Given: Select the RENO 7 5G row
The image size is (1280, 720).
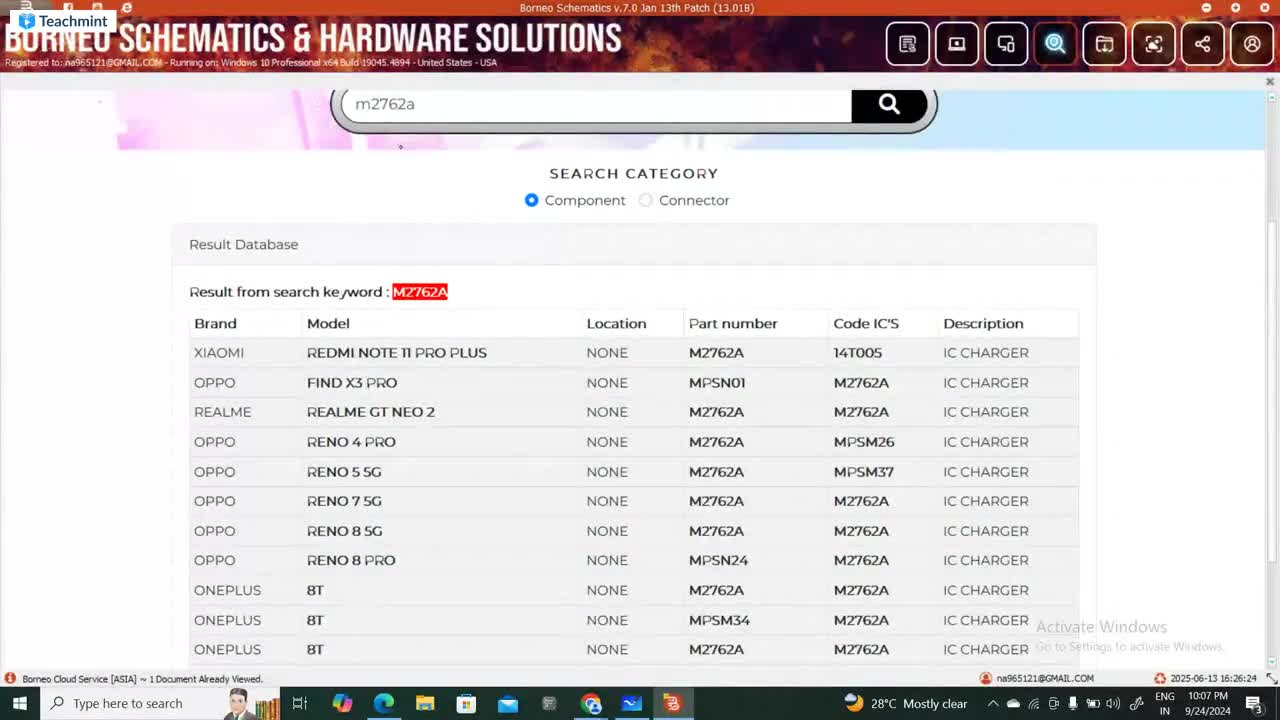Looking at the screenshot, I should (634, 501).
